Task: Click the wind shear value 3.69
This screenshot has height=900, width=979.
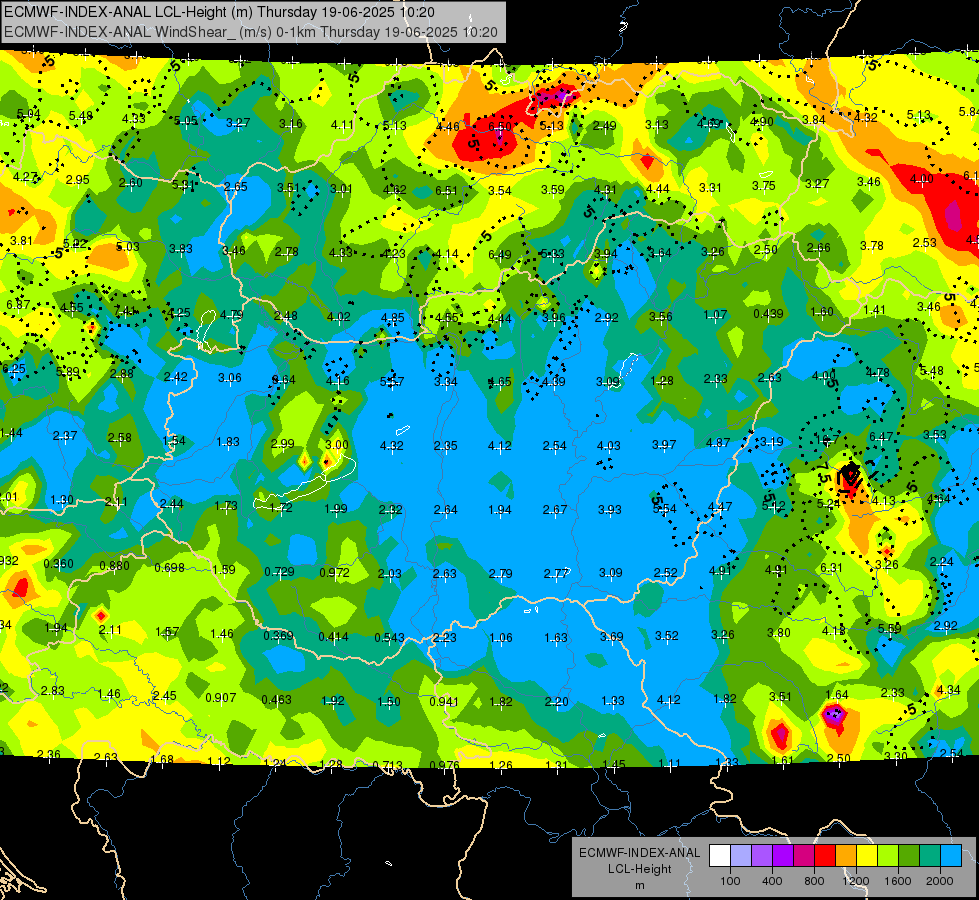Action: pyautogui.click(x=611, y=636)
